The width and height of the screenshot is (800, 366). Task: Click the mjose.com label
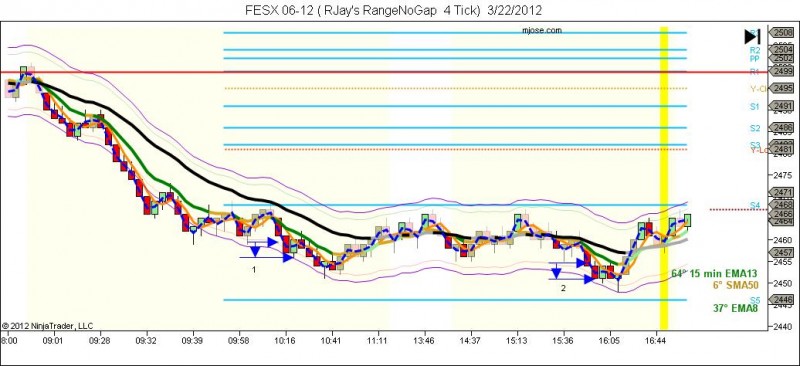point(542,30)
